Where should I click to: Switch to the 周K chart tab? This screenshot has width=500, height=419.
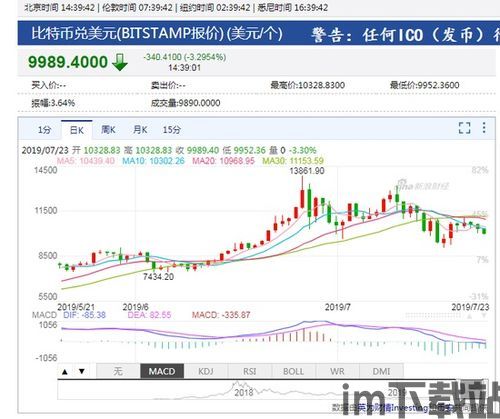(108, 130)
